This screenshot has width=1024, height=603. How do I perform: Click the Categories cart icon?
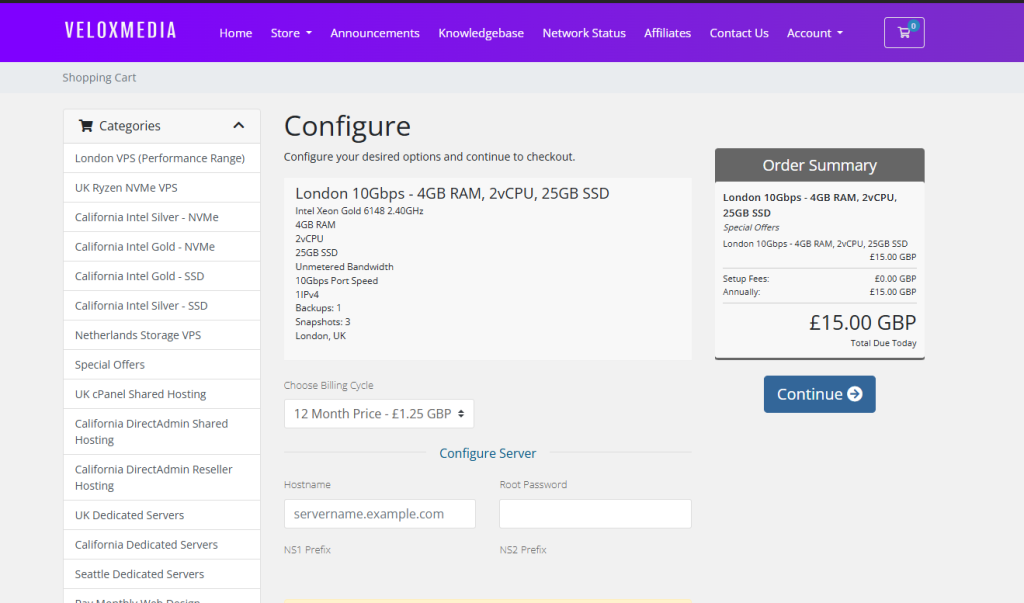pos(86,125)
